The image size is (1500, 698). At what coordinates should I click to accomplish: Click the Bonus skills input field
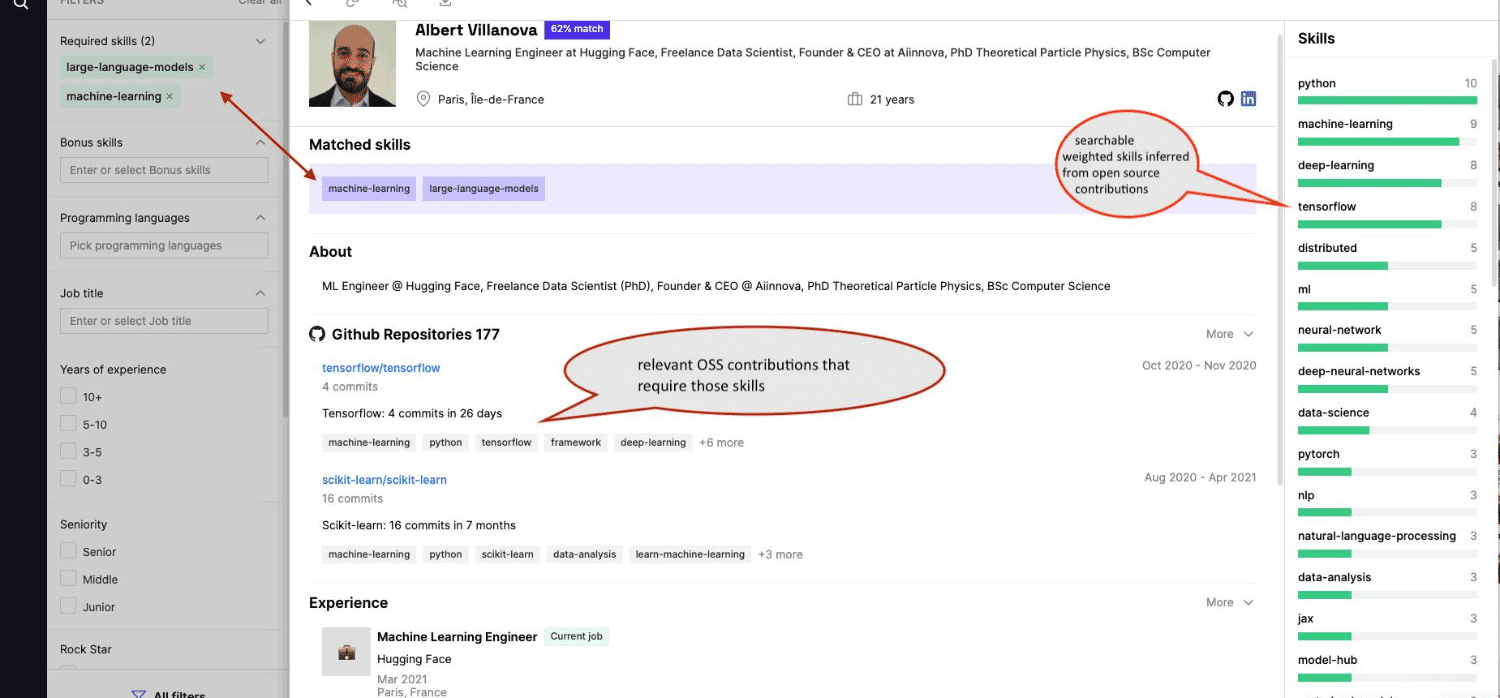[164, 170]
